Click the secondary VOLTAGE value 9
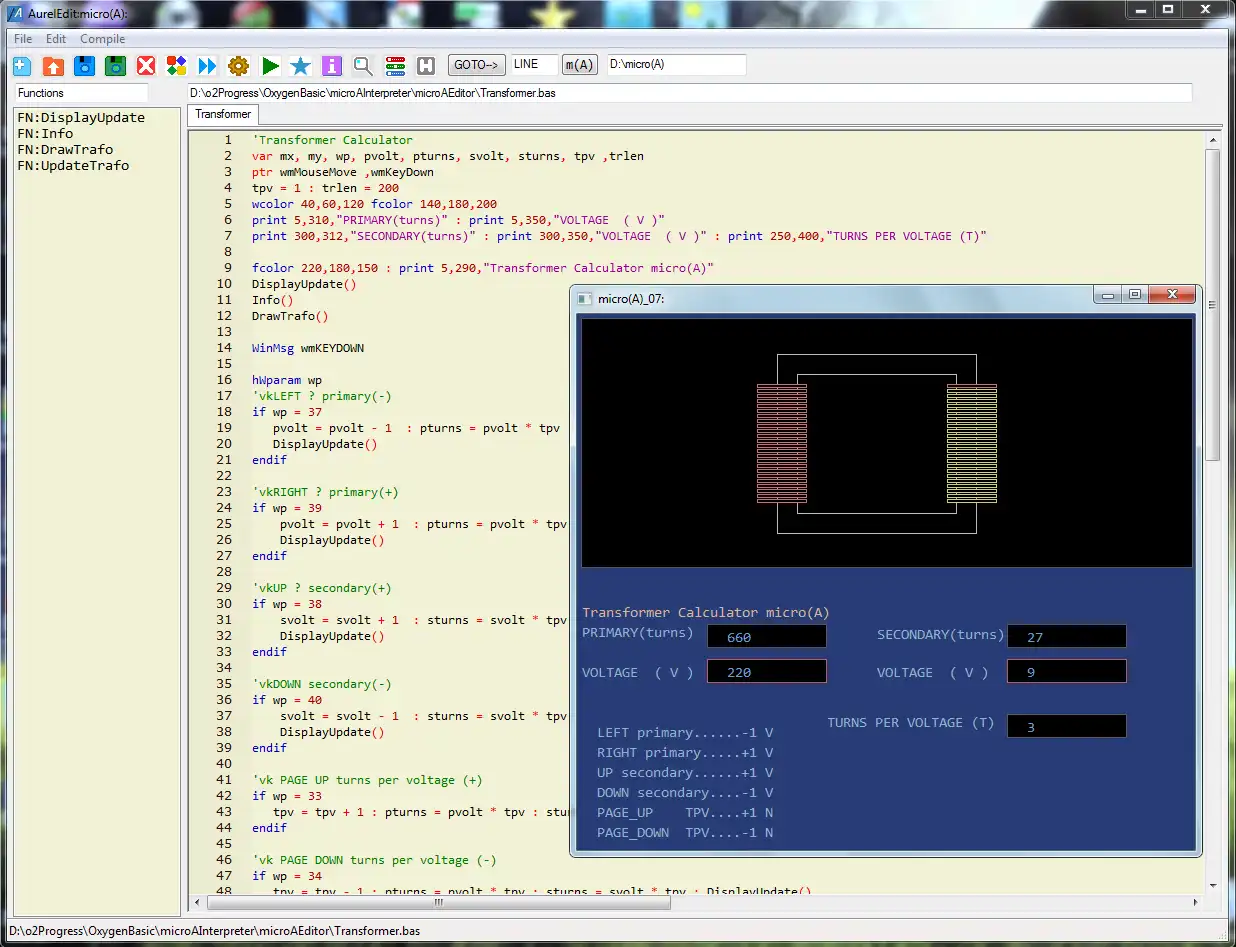The width and height of the screenshot is (1236, 947). (1067, 672)
